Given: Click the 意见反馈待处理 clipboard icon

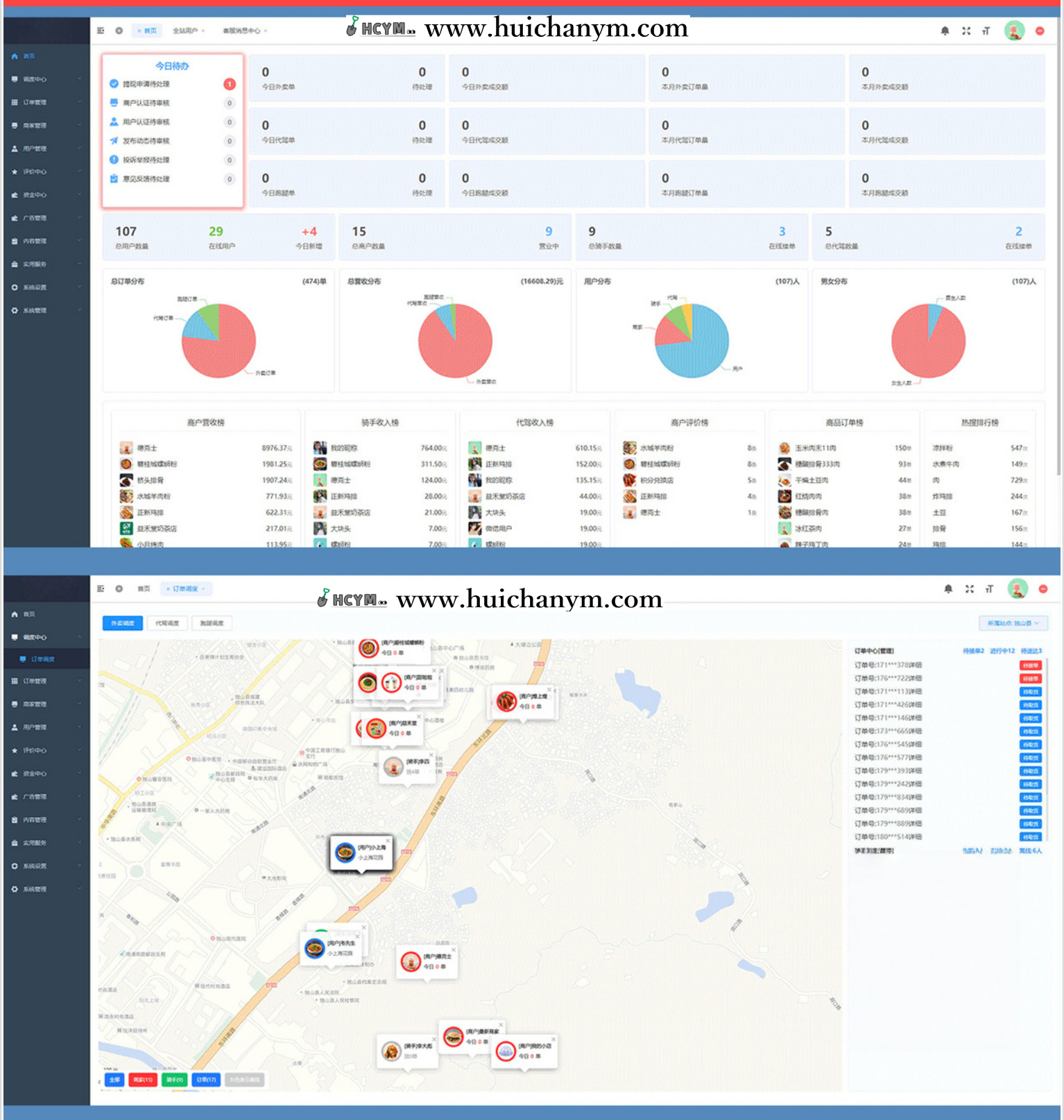Looking at the screenshot, I should point(114,179).
